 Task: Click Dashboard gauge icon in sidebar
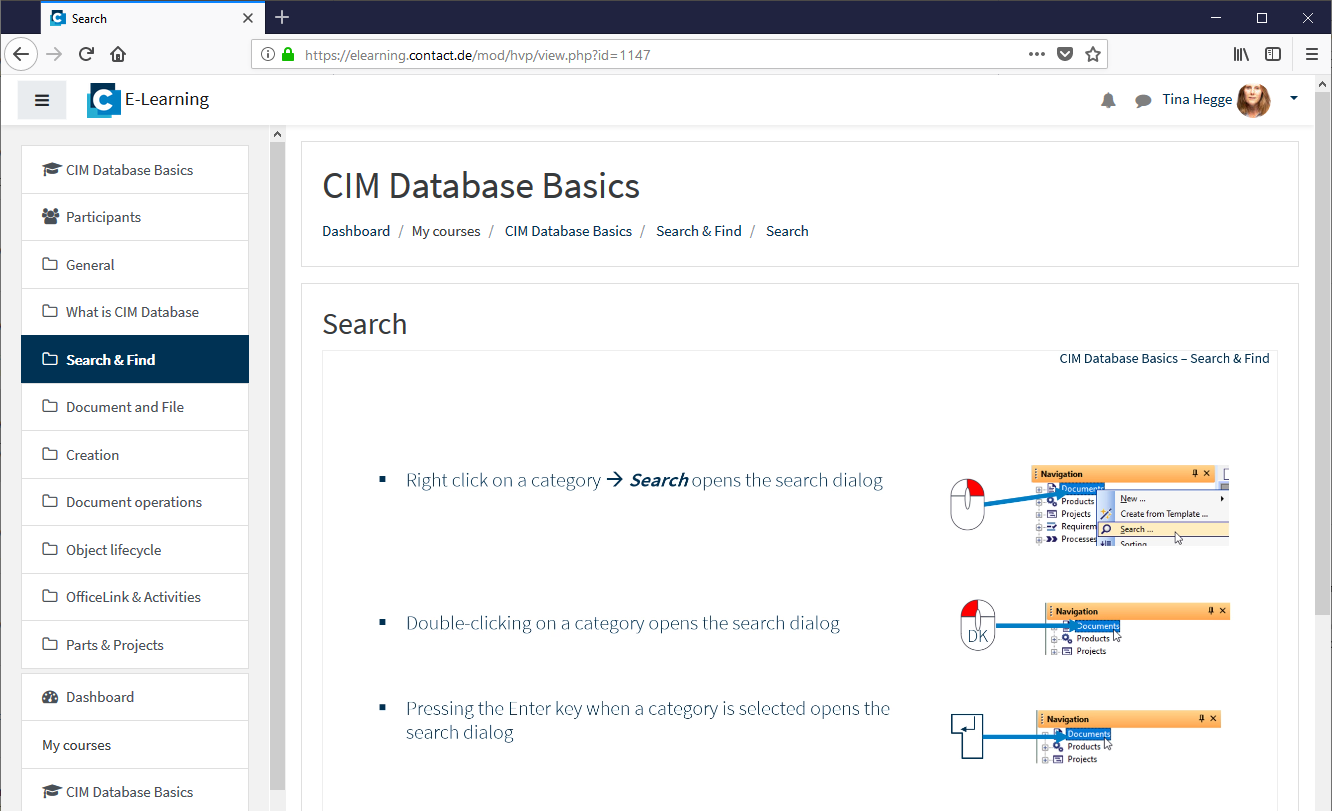[x=50, y=697]
